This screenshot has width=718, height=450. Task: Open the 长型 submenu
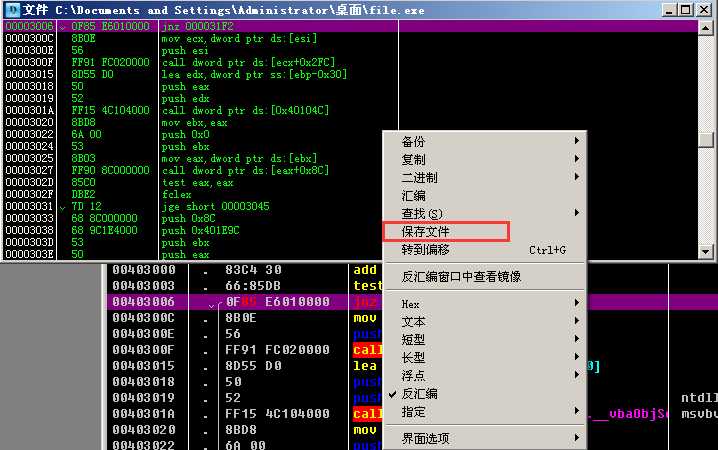(x=484, y=358)
